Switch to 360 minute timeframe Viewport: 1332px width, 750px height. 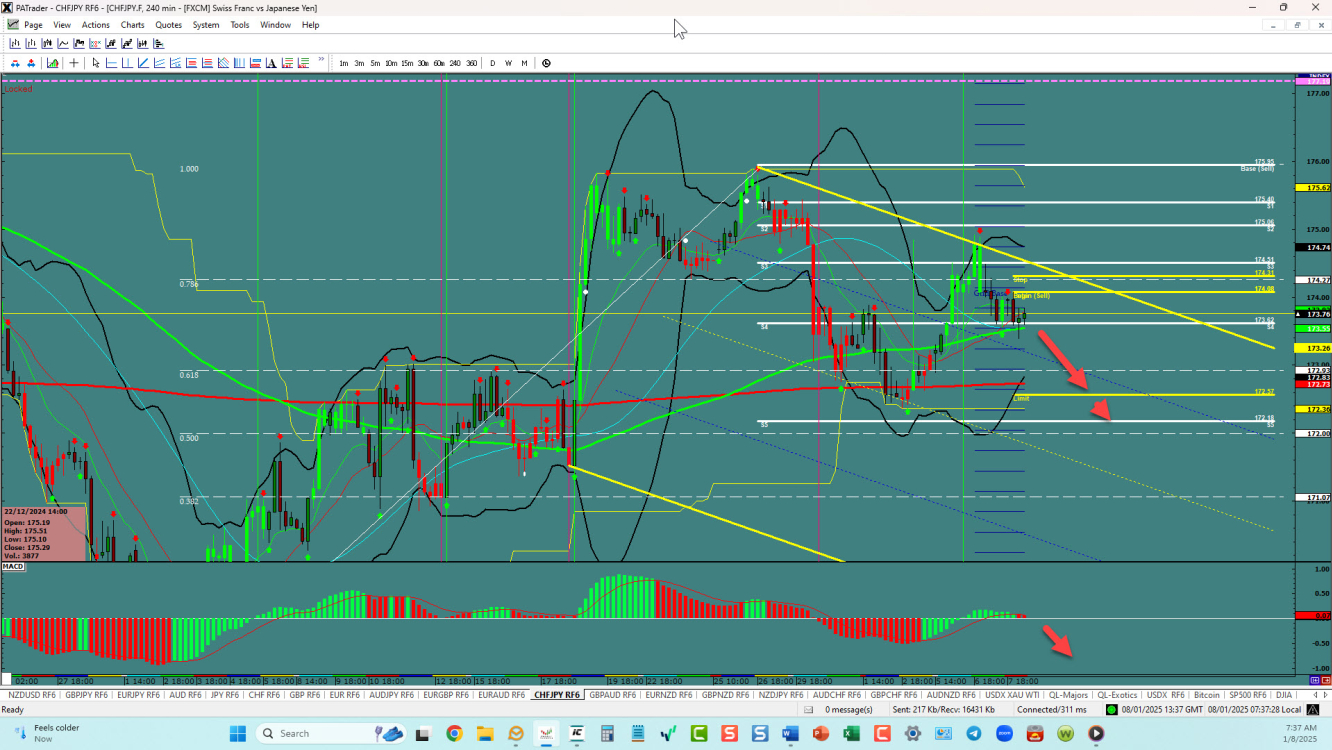[472, 63]
